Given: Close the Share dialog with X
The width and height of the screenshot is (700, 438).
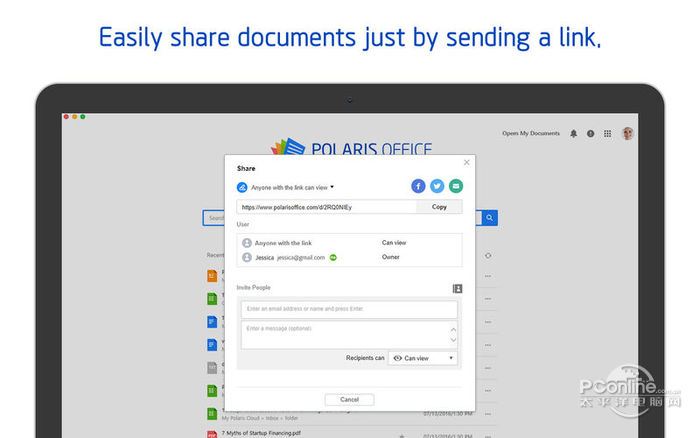Looking at the screenshot, I should click(467, 163).
